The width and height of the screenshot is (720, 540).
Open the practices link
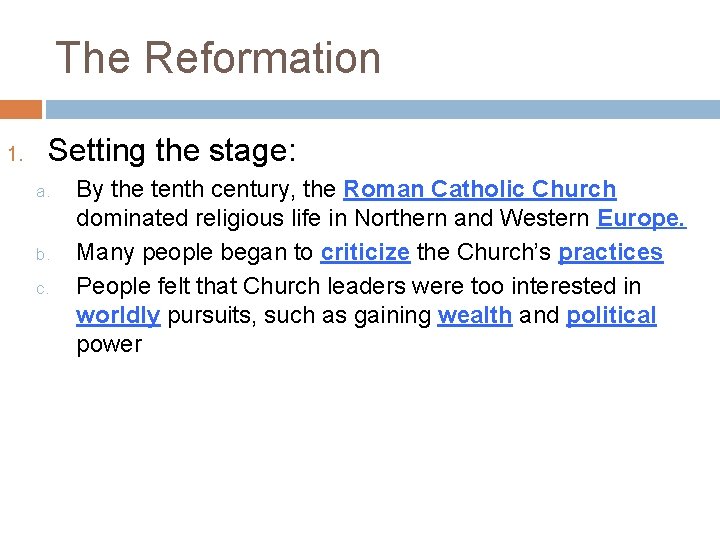pos(610,252)
